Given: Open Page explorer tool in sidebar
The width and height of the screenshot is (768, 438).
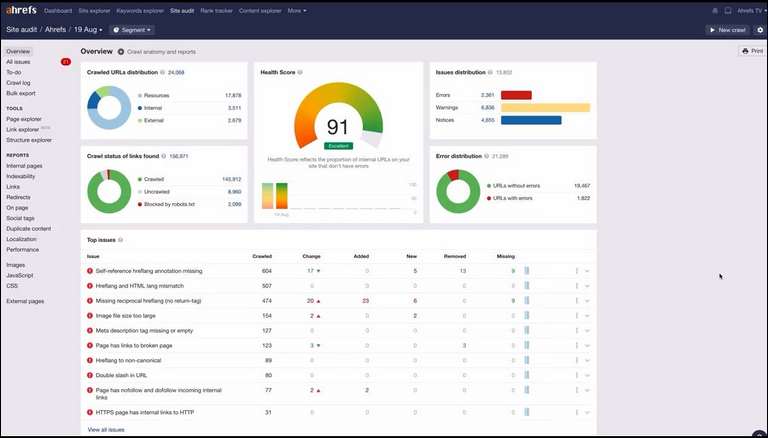Looking at the screenshot, I should (24, 119).
